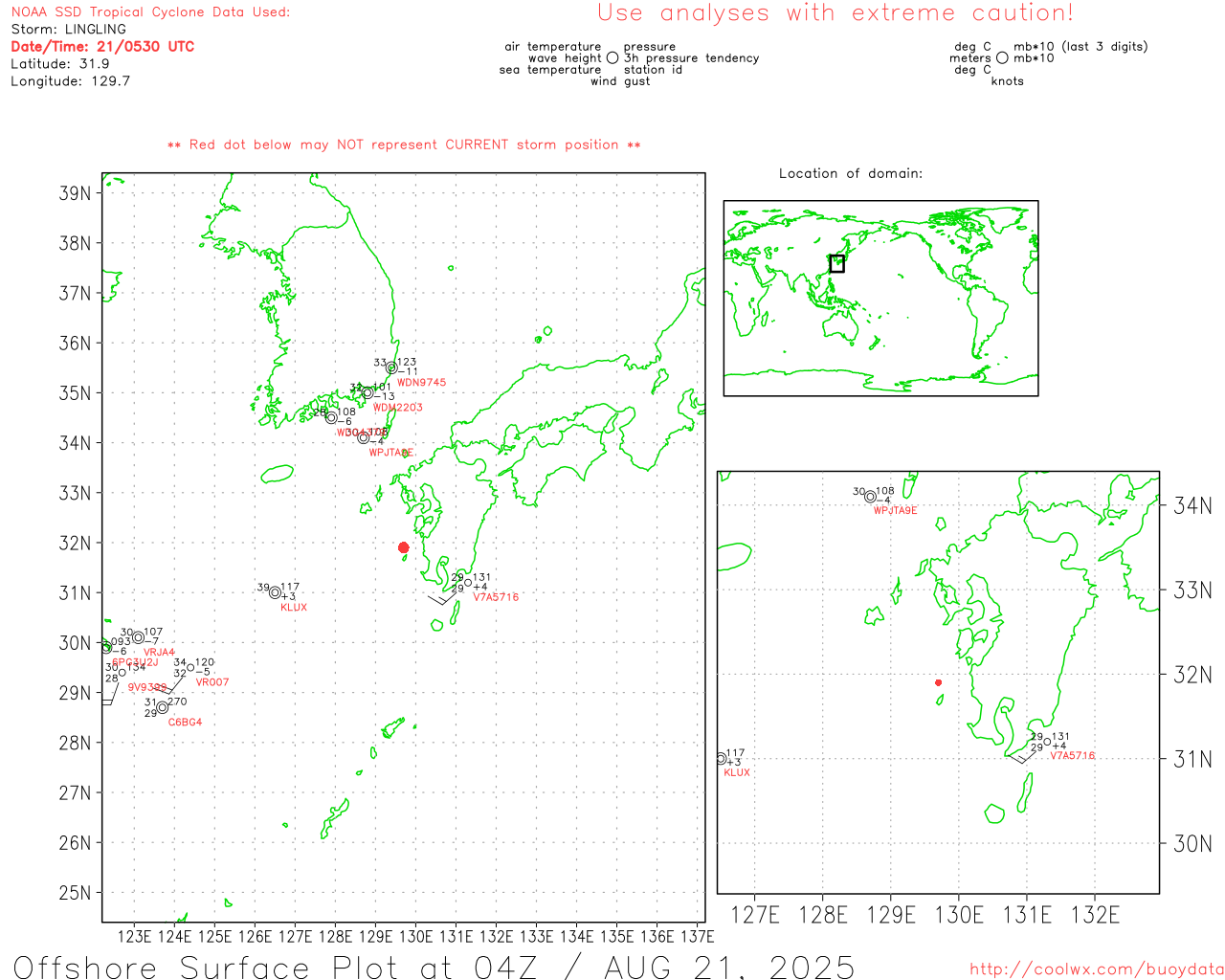Click the 'Longitude: 129.7' text

(x=70, y=81)
